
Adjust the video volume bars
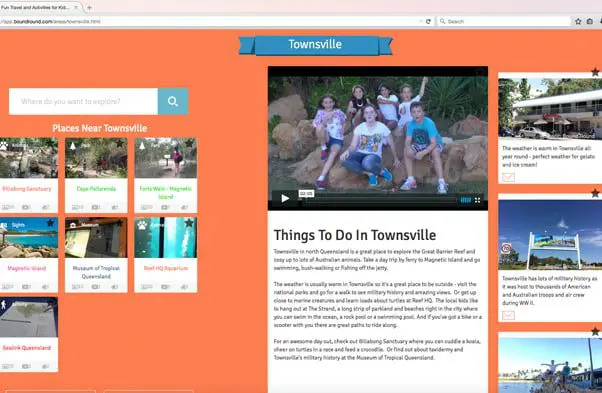[465, 200]
